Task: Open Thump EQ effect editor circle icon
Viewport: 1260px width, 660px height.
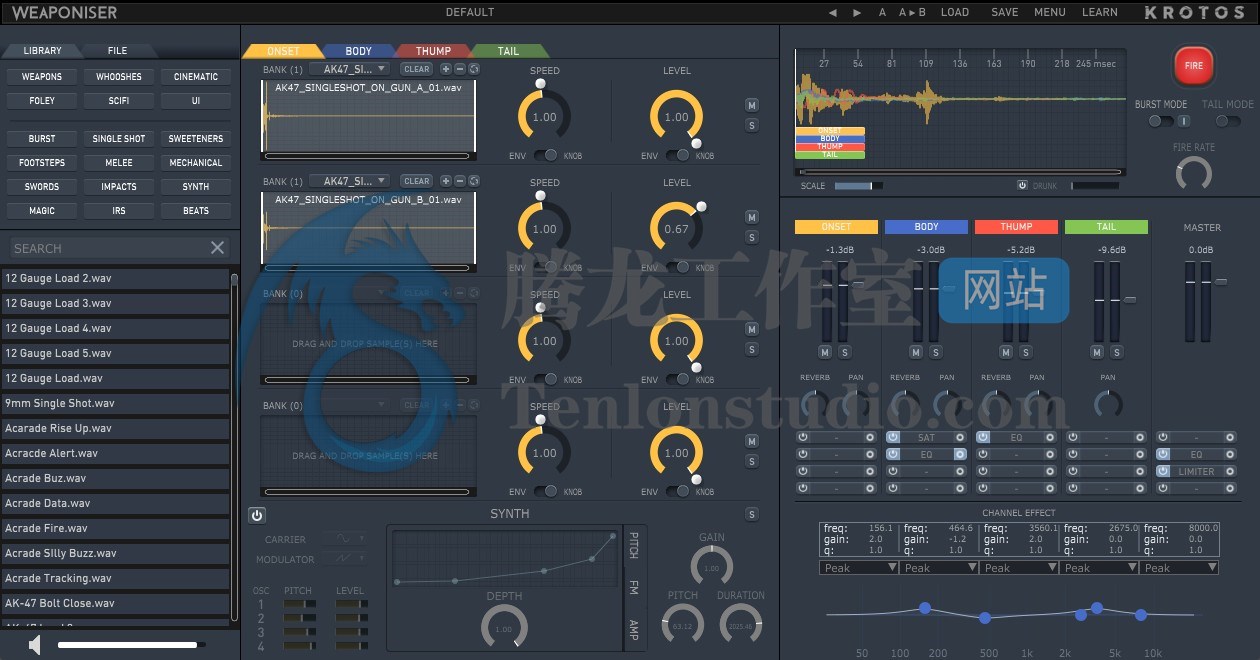Action: (x=1050, y=437)
